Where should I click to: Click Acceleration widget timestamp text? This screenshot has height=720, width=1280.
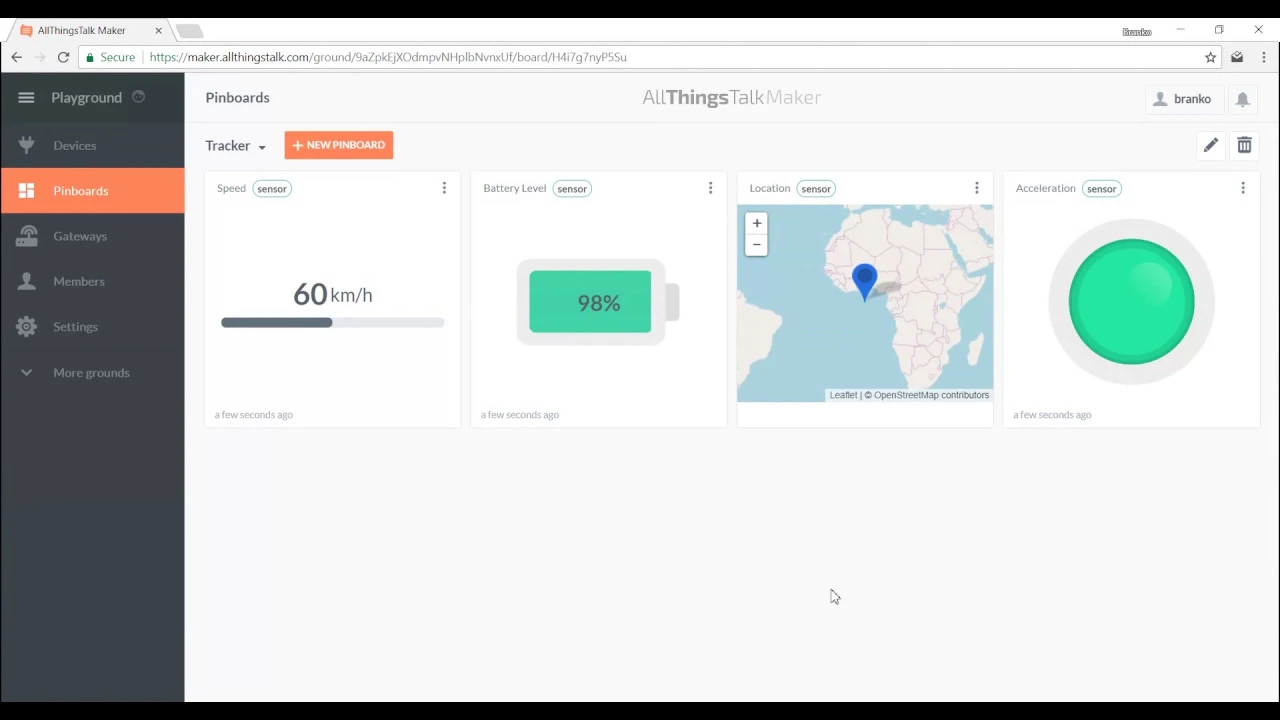click(x=1052, y=415)
